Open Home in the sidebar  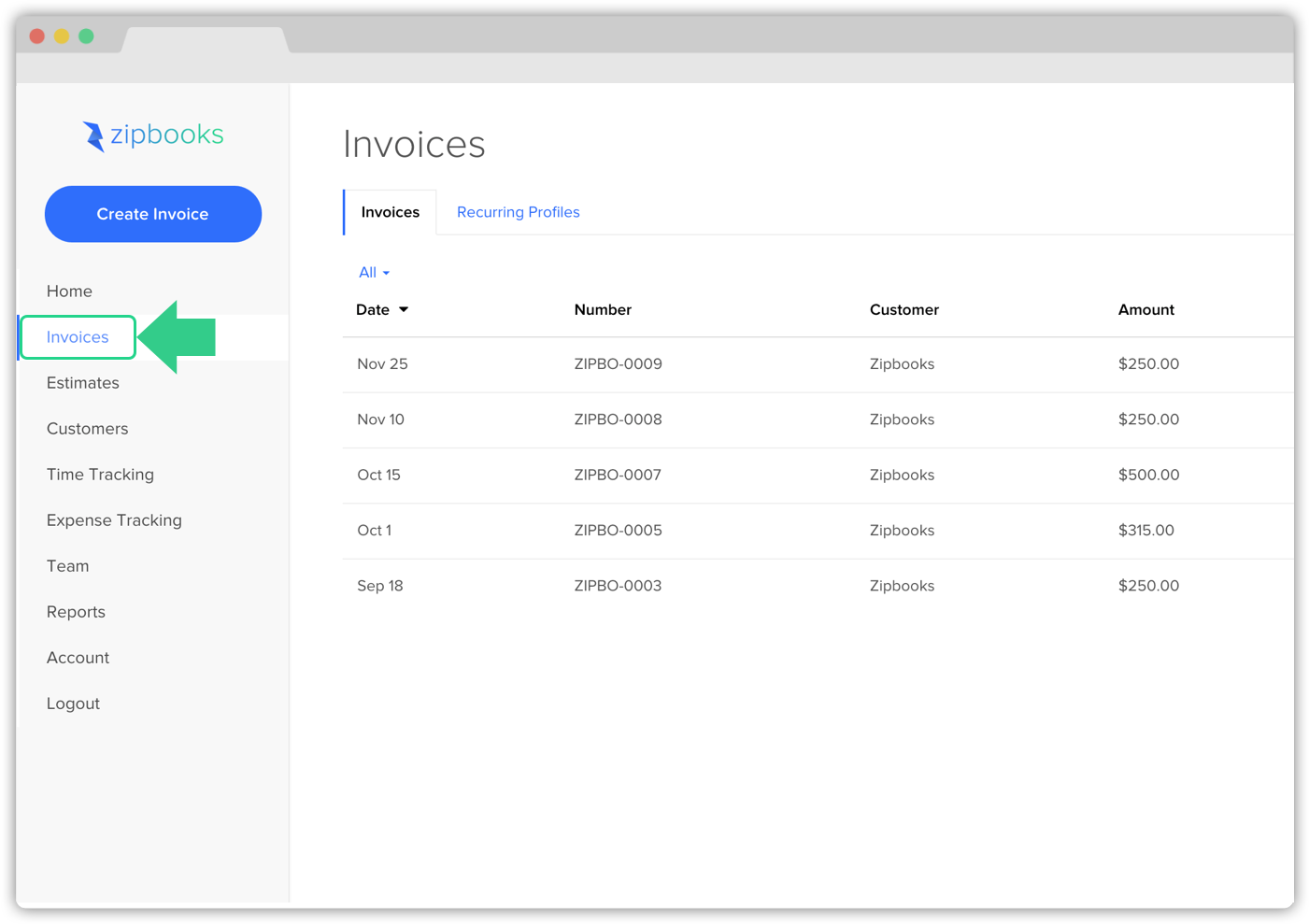tap(69, 291)
